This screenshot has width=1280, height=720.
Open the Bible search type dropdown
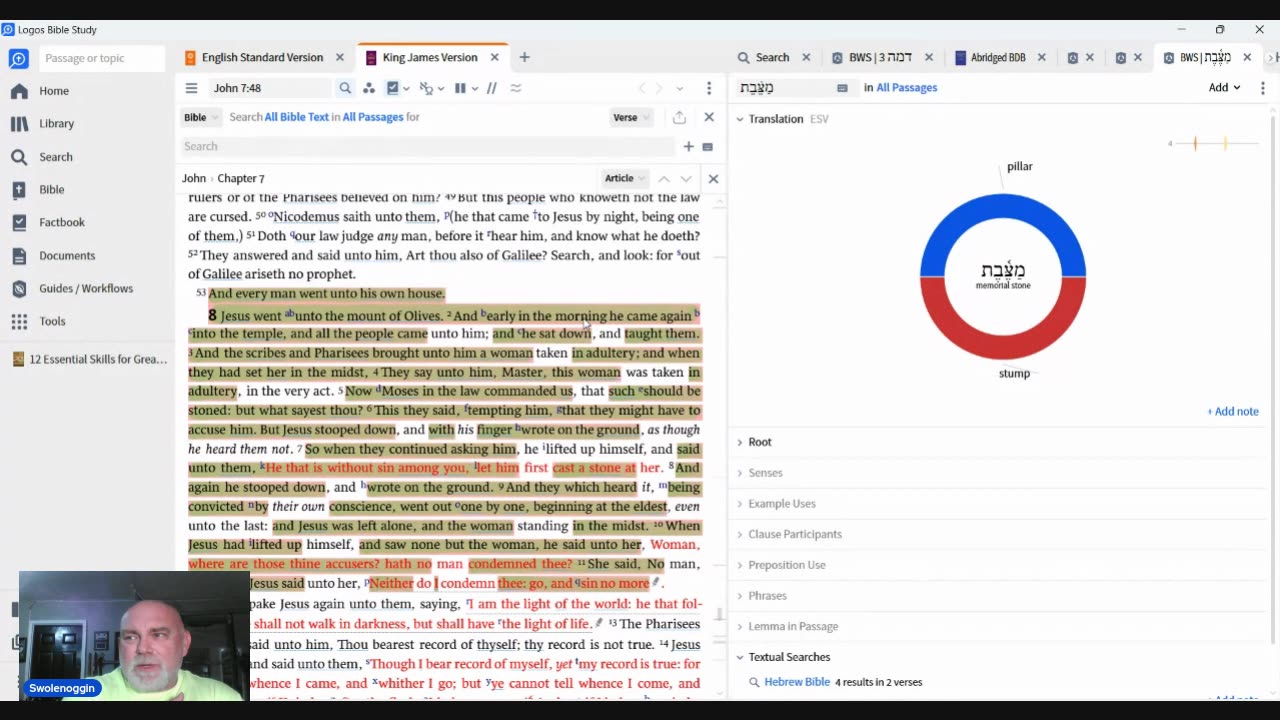[201, 117]
